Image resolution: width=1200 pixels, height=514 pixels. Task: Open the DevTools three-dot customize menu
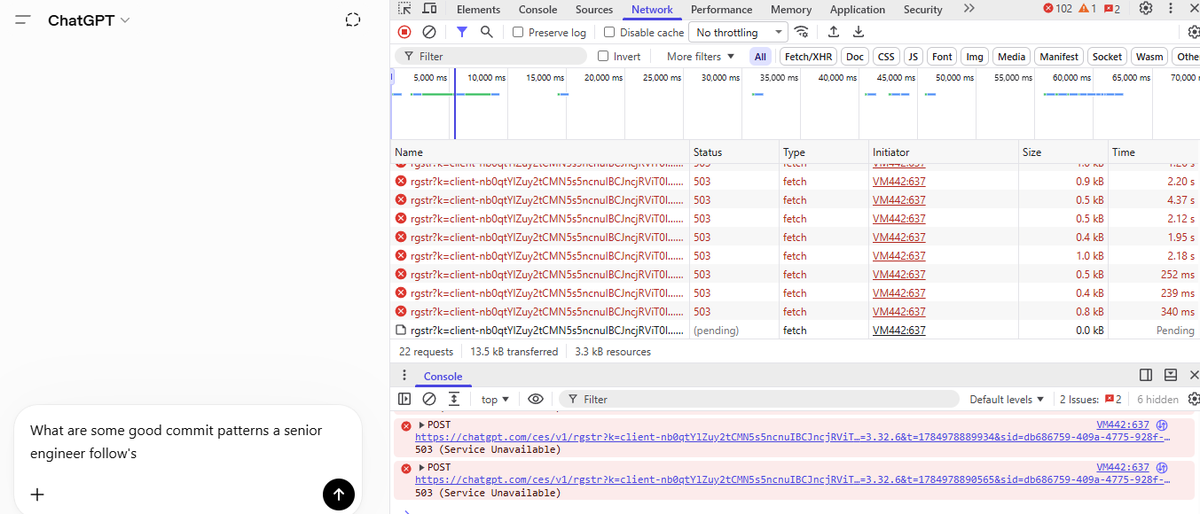[x=1170, y=9]
